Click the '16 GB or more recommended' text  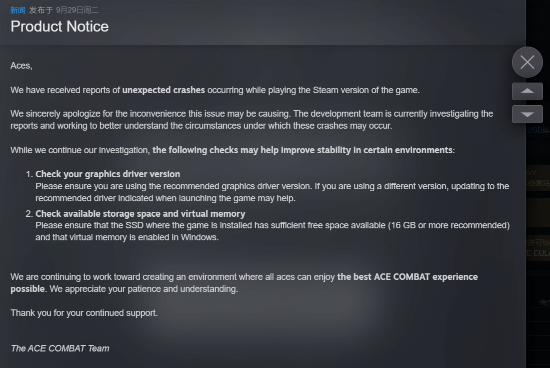[449, 225]
